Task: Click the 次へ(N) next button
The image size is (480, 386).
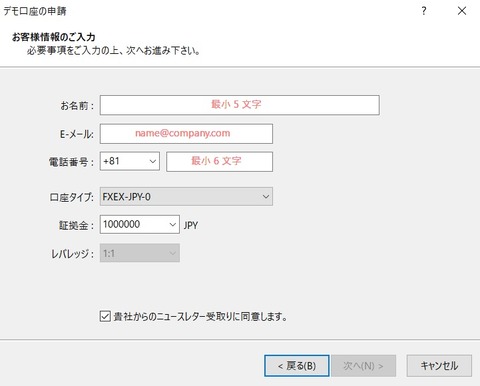Action: click(363, 366)
